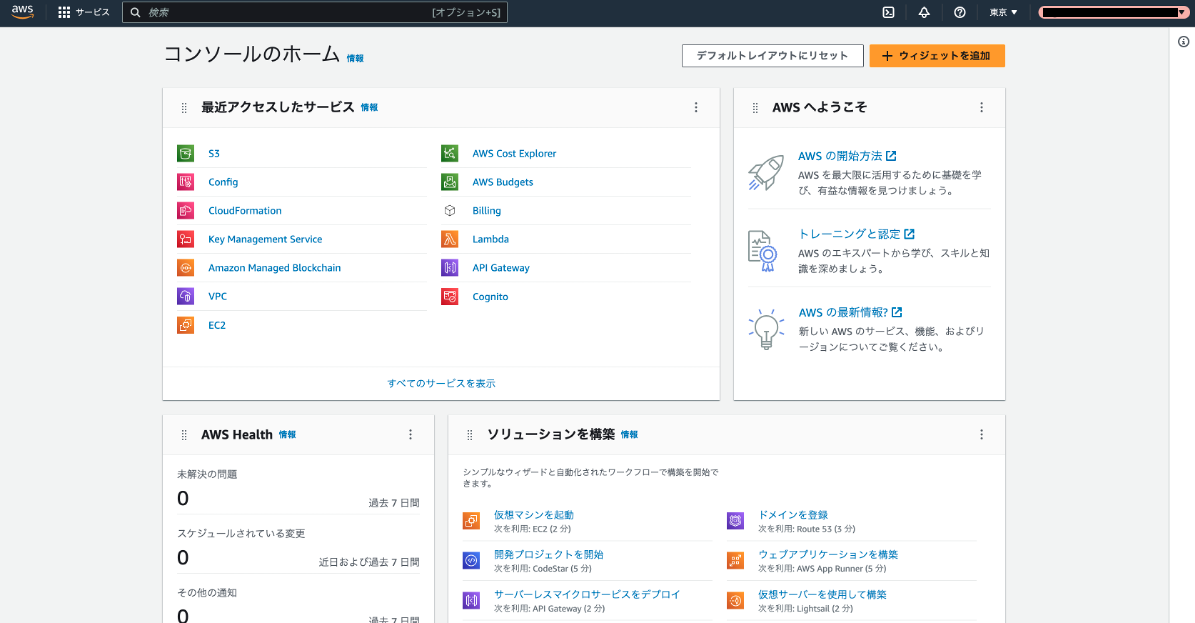Click the Lambda service icon
1195x623 pixels.
pyautogui.click(x=450, y=239)
